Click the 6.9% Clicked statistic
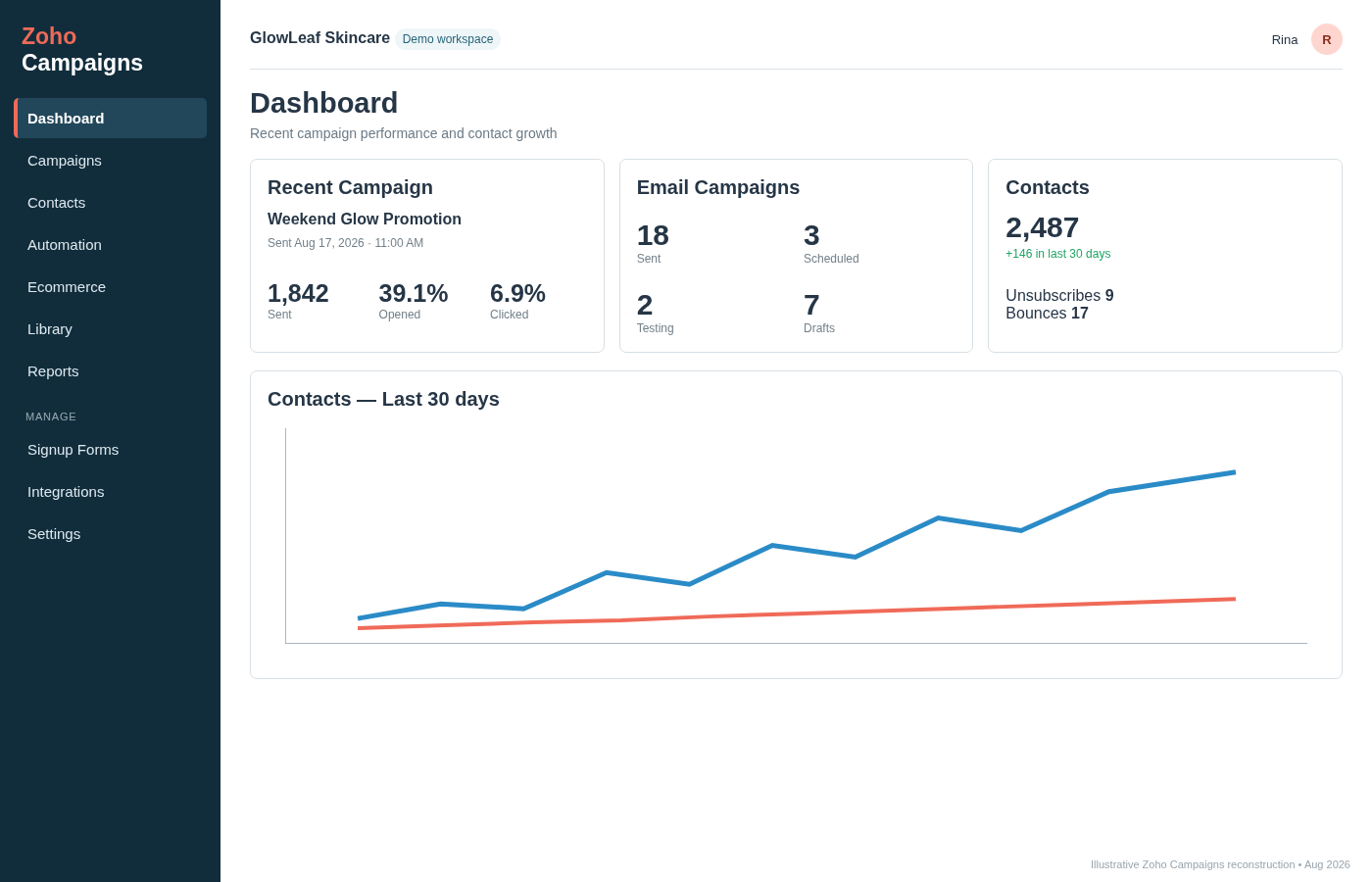 coord(517,300)
